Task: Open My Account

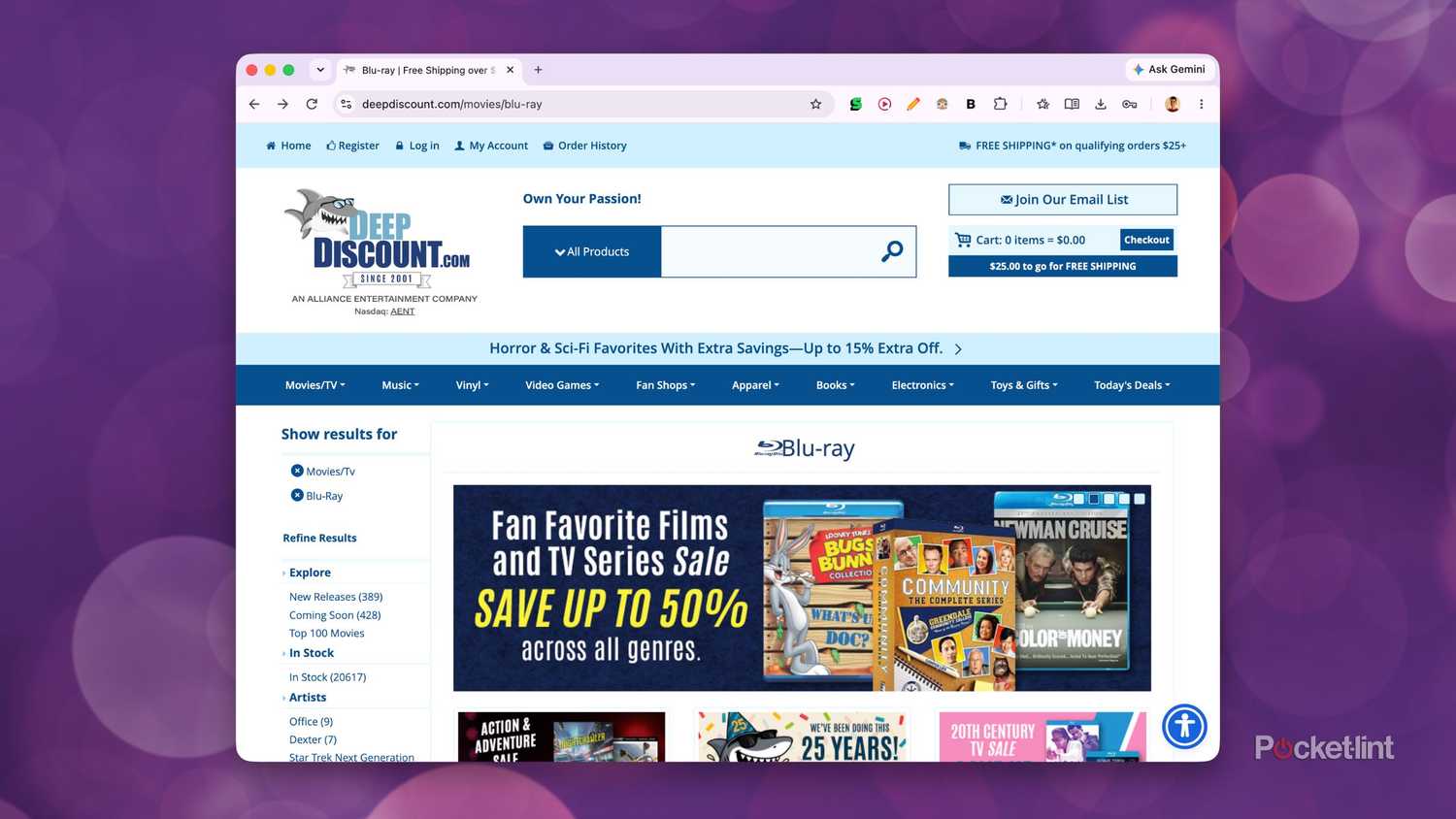Action: click(x=491, y=146)
